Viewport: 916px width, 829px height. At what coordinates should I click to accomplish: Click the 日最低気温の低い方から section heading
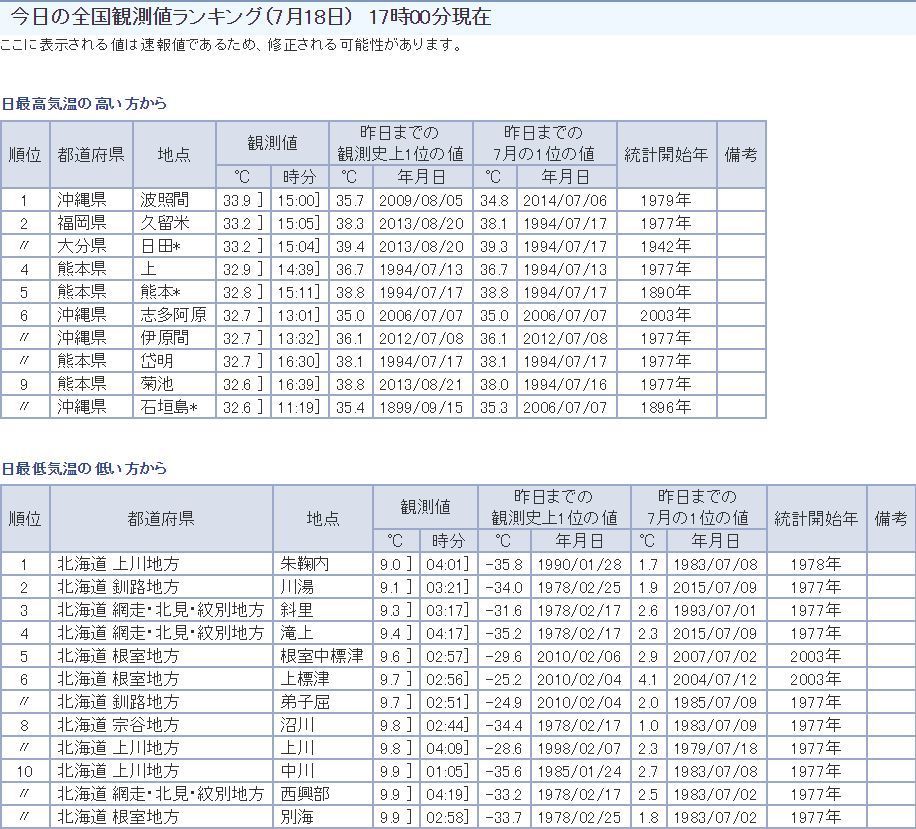(84, 468)
